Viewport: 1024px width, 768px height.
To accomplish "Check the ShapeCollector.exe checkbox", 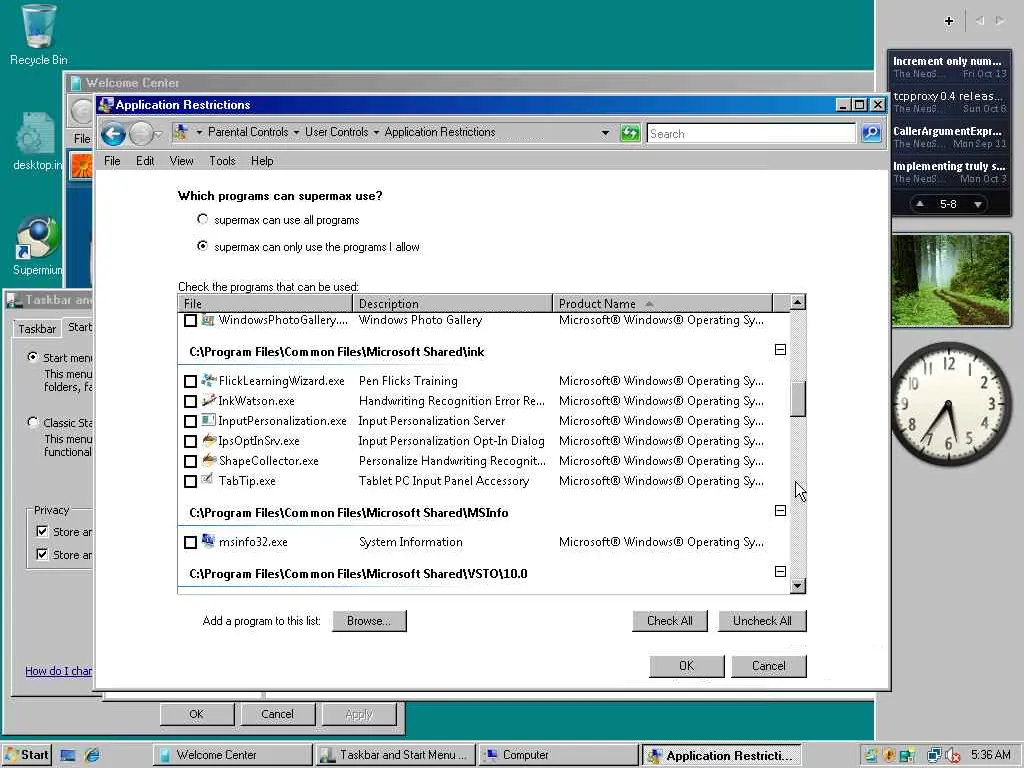I will pyautogui.click(x=190, y=461).
